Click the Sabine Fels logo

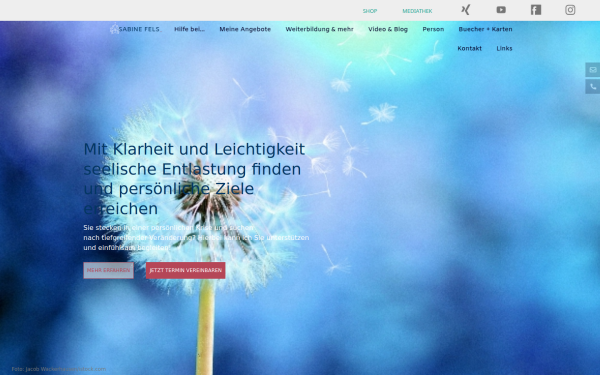(x=135, y=29)
